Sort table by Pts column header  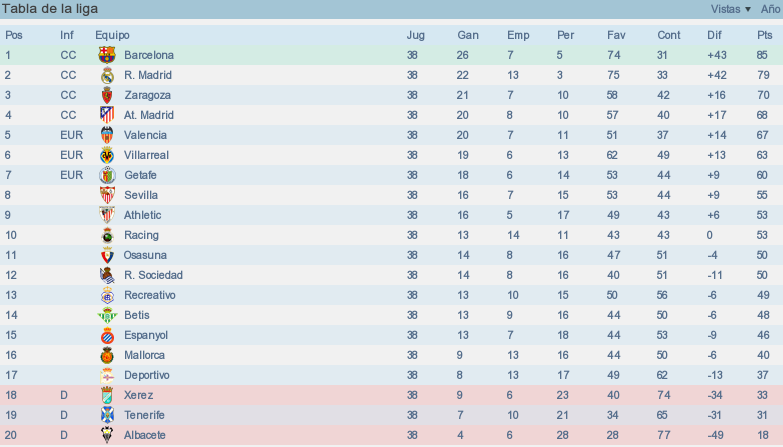[765, 35]
